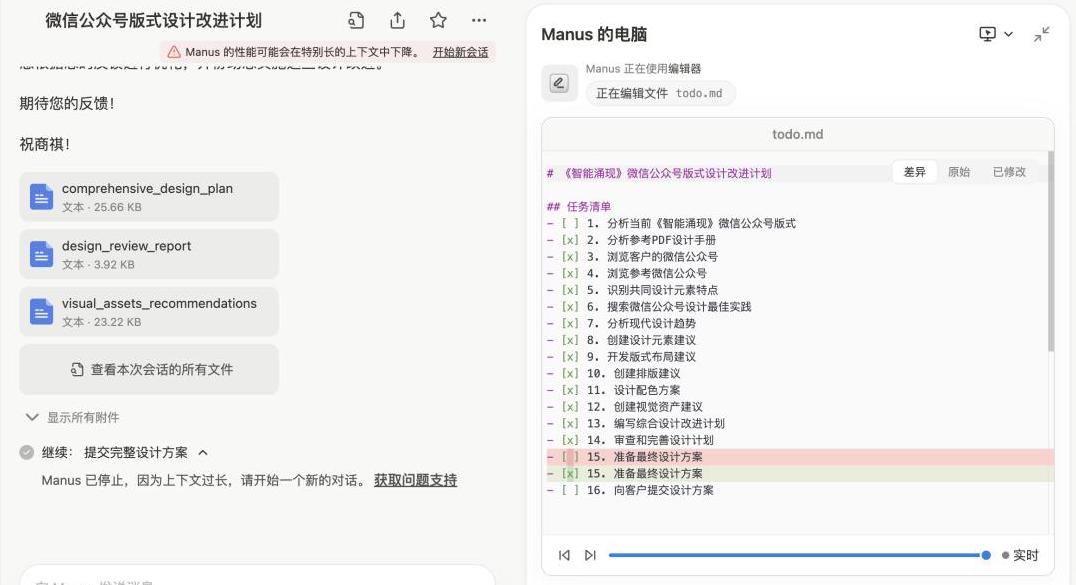The image size is (1076, 585).
Task: Click the comprehensive_design_plan file icon
Action: coord(41,197)
